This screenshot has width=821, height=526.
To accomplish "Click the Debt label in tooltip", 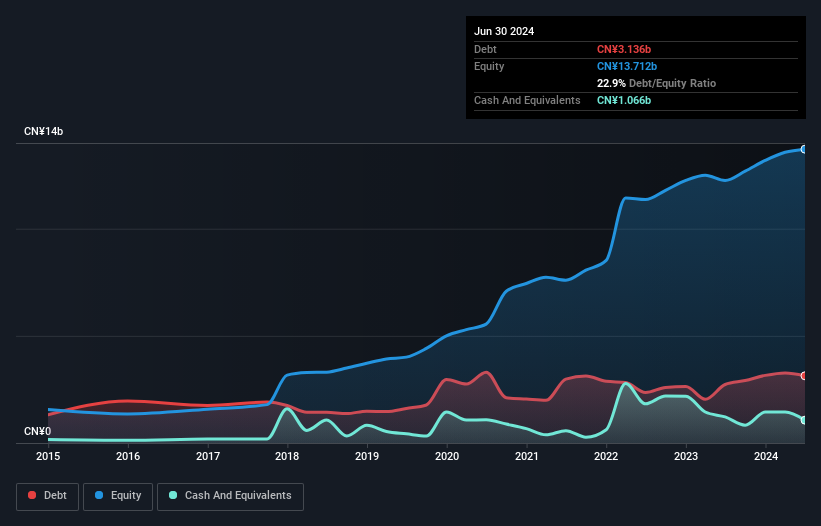I will [485, 49].
